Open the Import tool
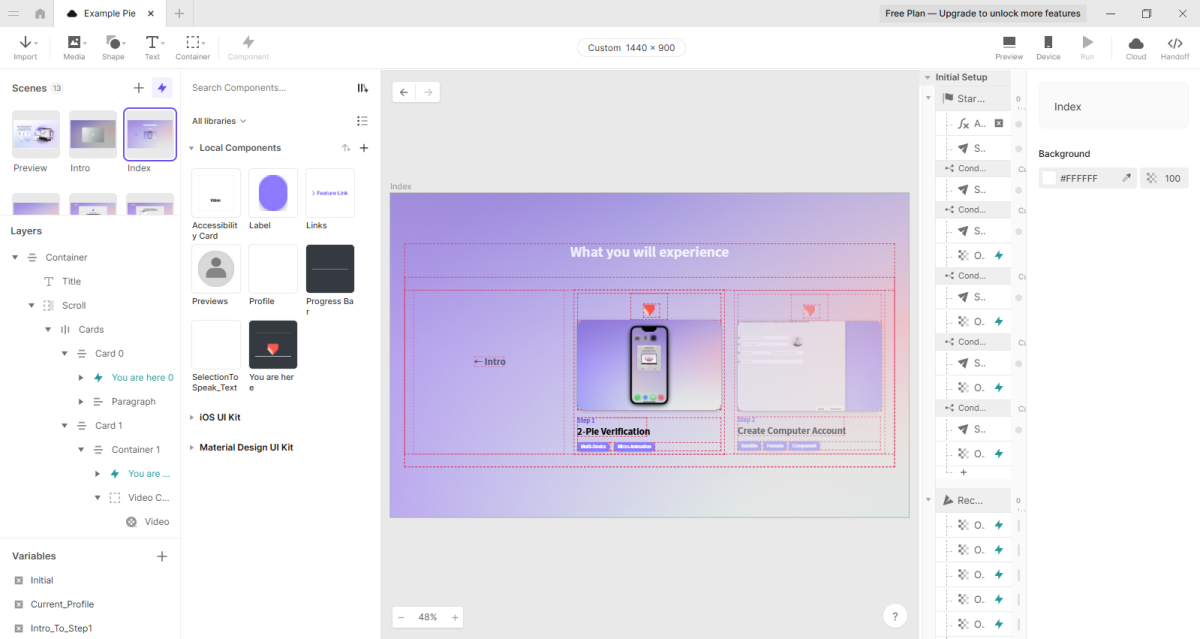This screenshot has width=1200, height=639. [25, 46]
